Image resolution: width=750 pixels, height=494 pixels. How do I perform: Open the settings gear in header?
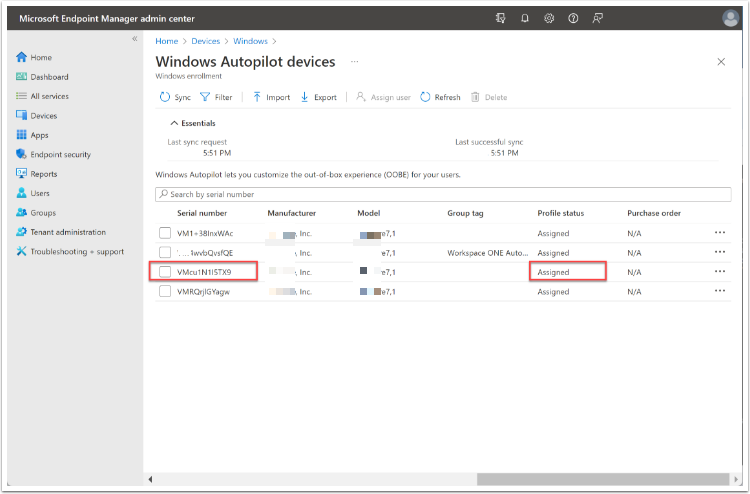point(549,18)
